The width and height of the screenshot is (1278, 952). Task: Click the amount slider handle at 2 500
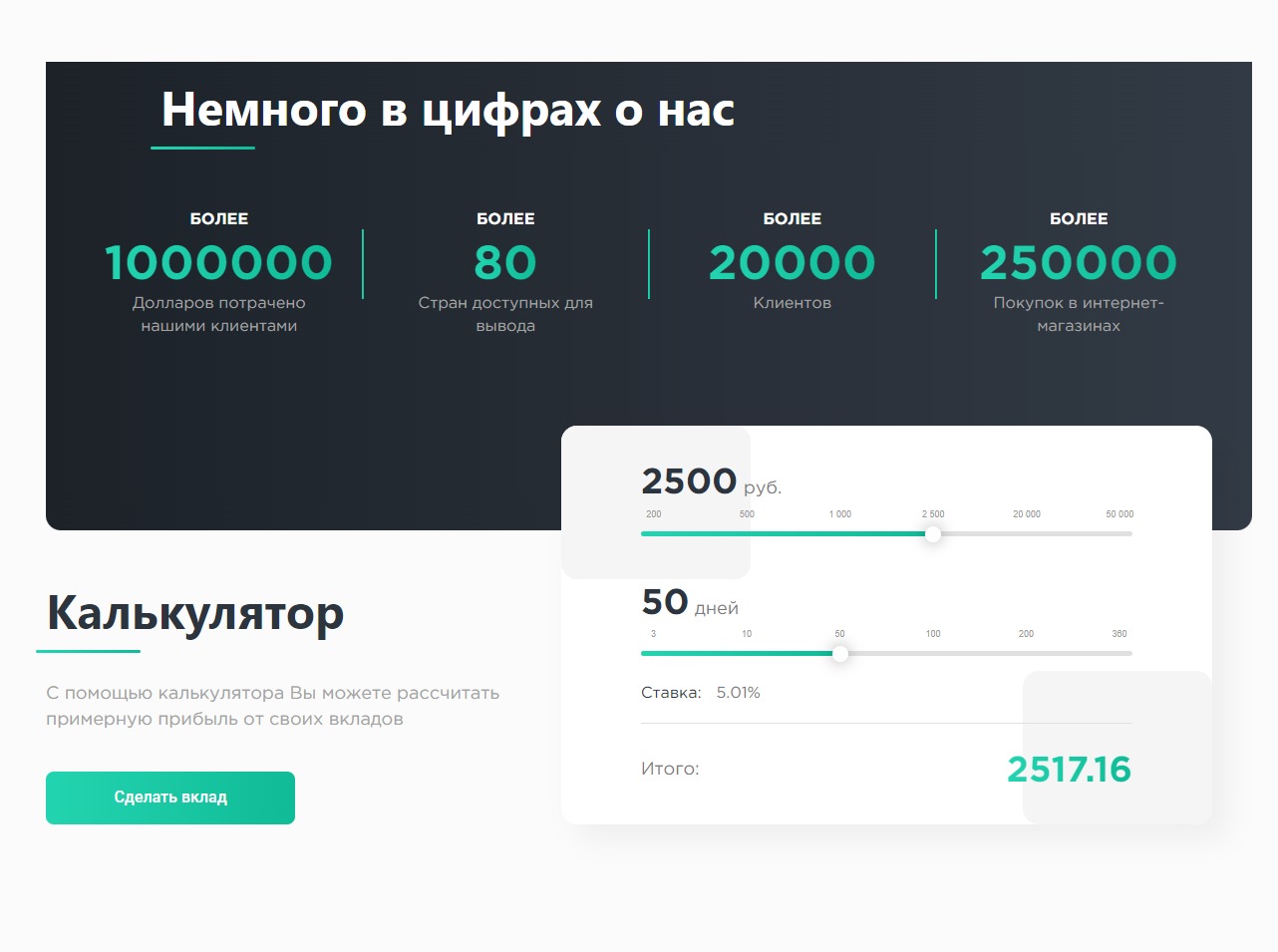[x=933, y=534]
